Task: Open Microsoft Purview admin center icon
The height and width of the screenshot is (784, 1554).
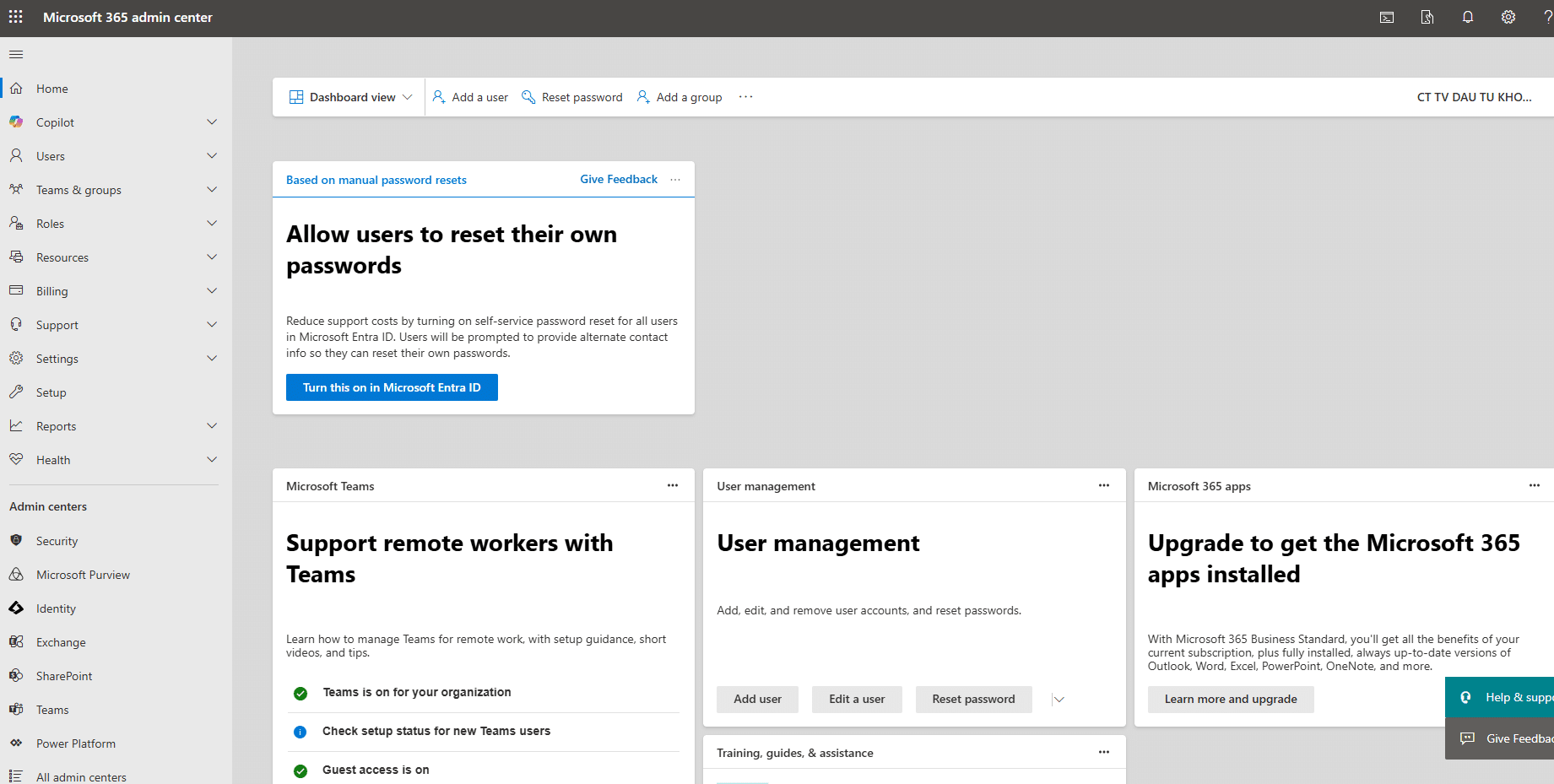Action: coord(16,575)
